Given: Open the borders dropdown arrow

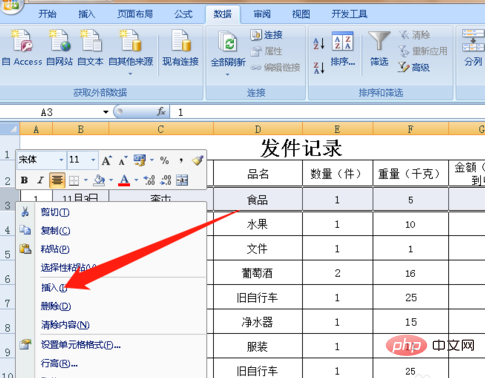Looking at the screenshot, I should [86, 180].
